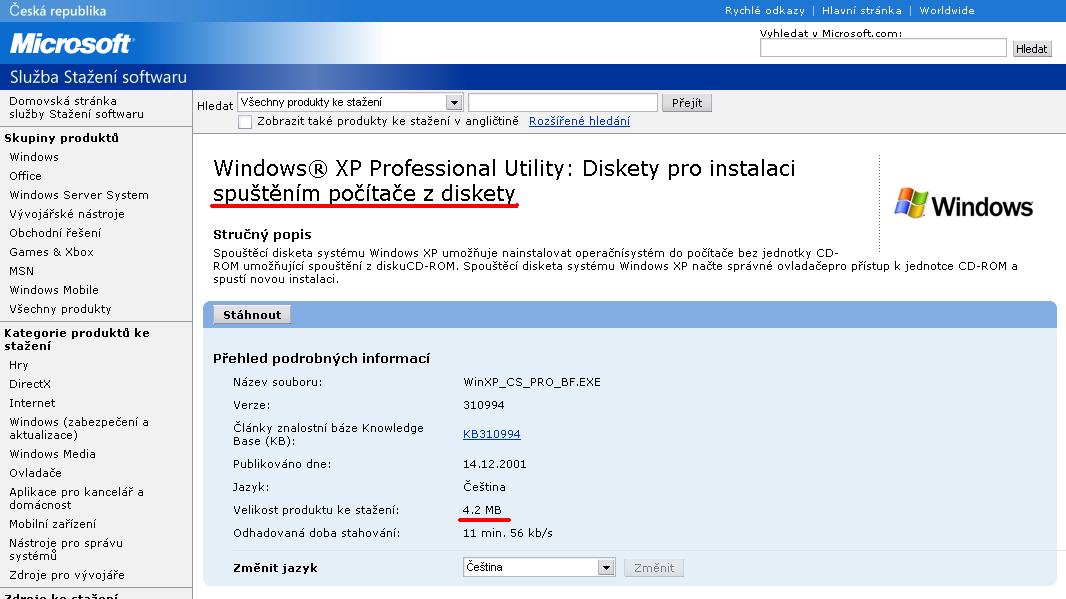This screenshot has height=599, width=1066.
Task: Click the publish date 14.12.2001
Action: (x=494, y=464)
